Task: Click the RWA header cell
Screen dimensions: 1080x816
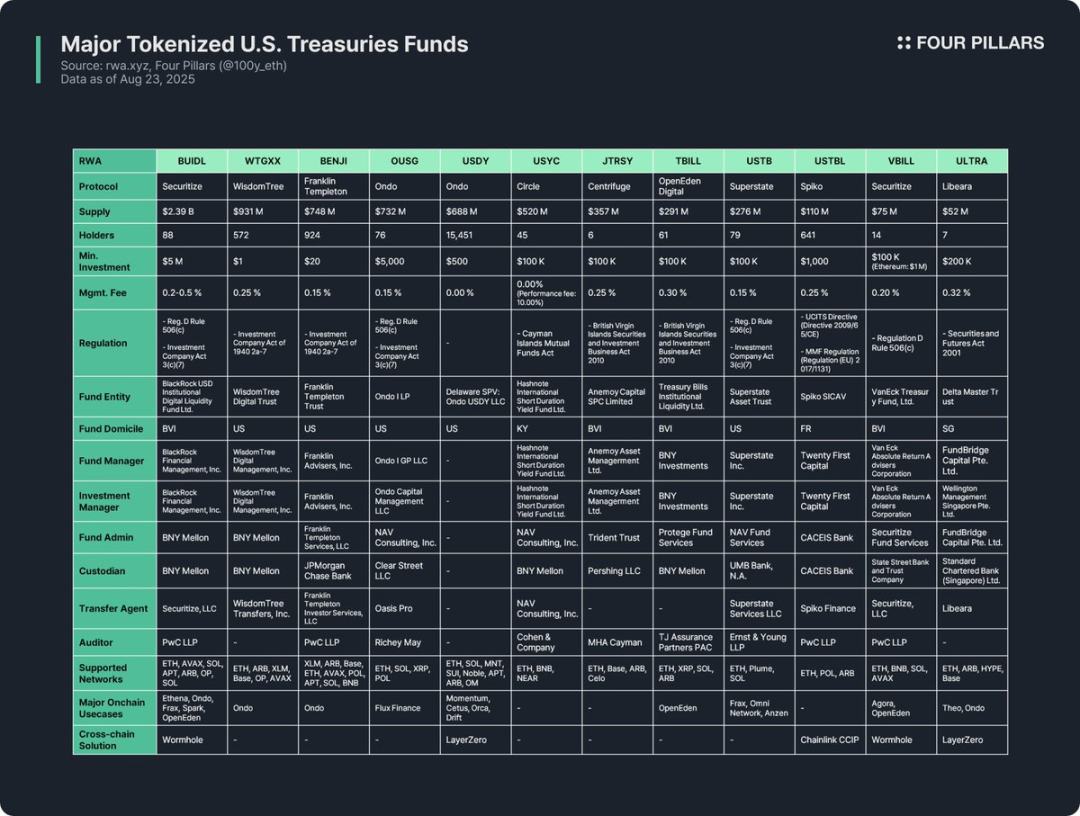Action: pyautogui.click(x=90, y=161)
